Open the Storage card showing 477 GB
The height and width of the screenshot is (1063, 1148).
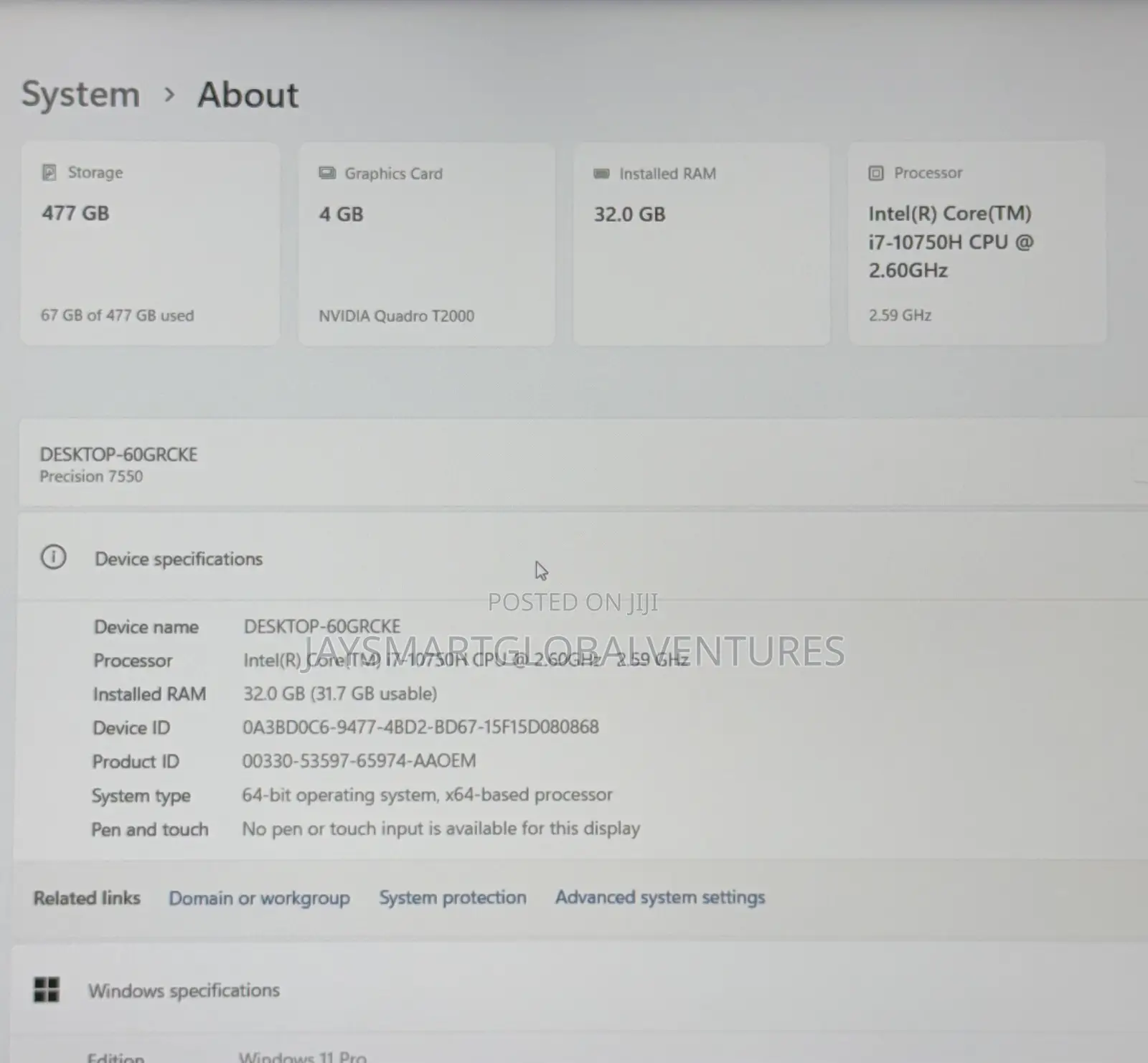[x=150, y=244]
